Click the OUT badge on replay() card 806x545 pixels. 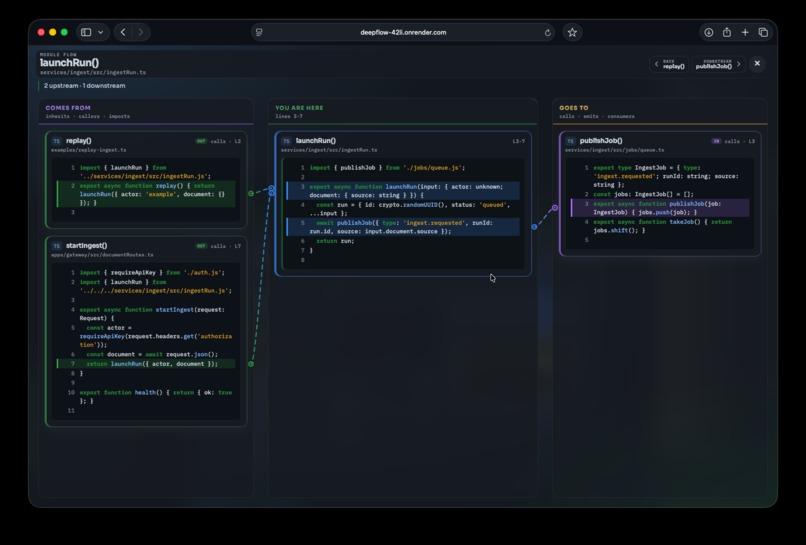coord(201,141)
